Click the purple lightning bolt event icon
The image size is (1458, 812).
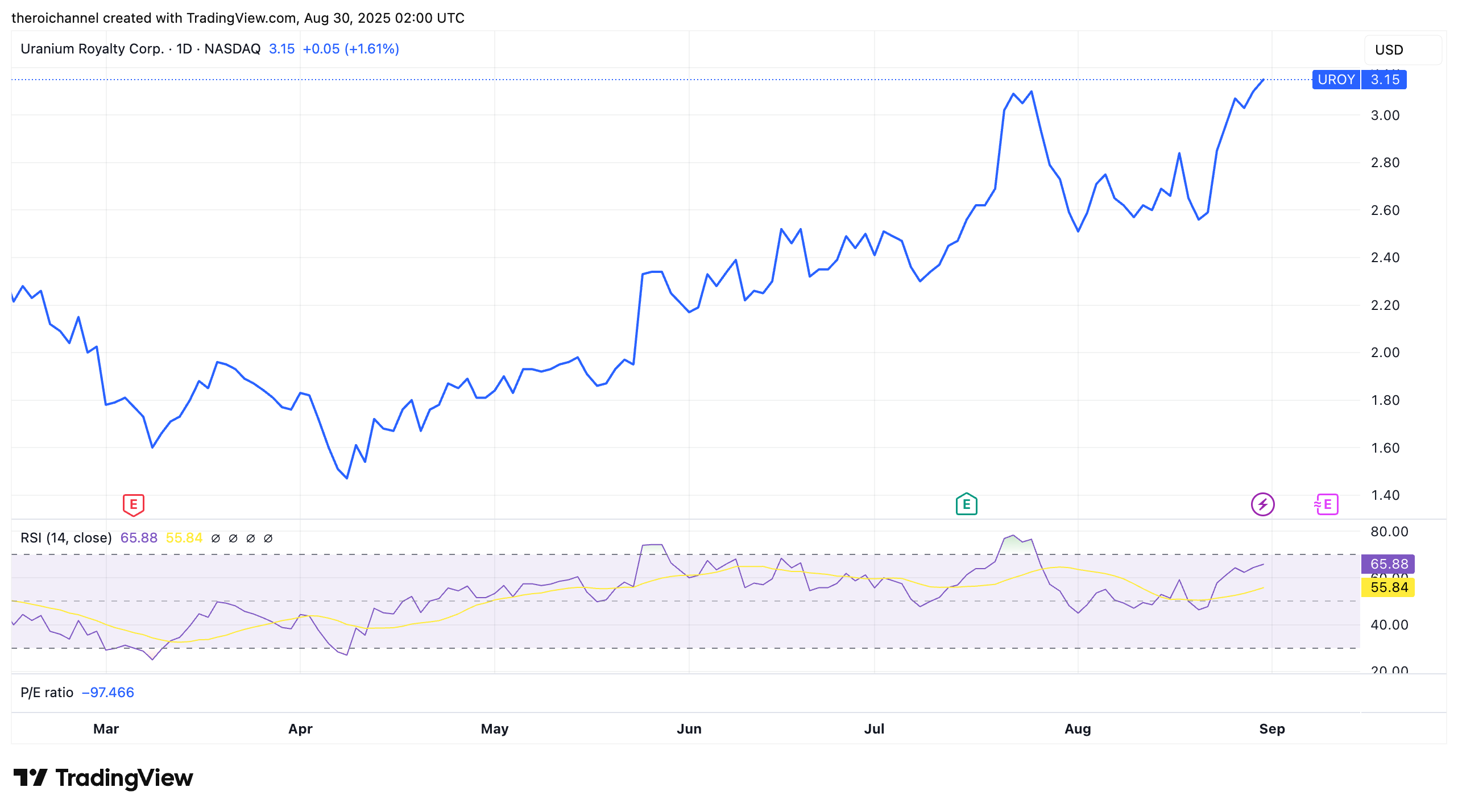1262,504
